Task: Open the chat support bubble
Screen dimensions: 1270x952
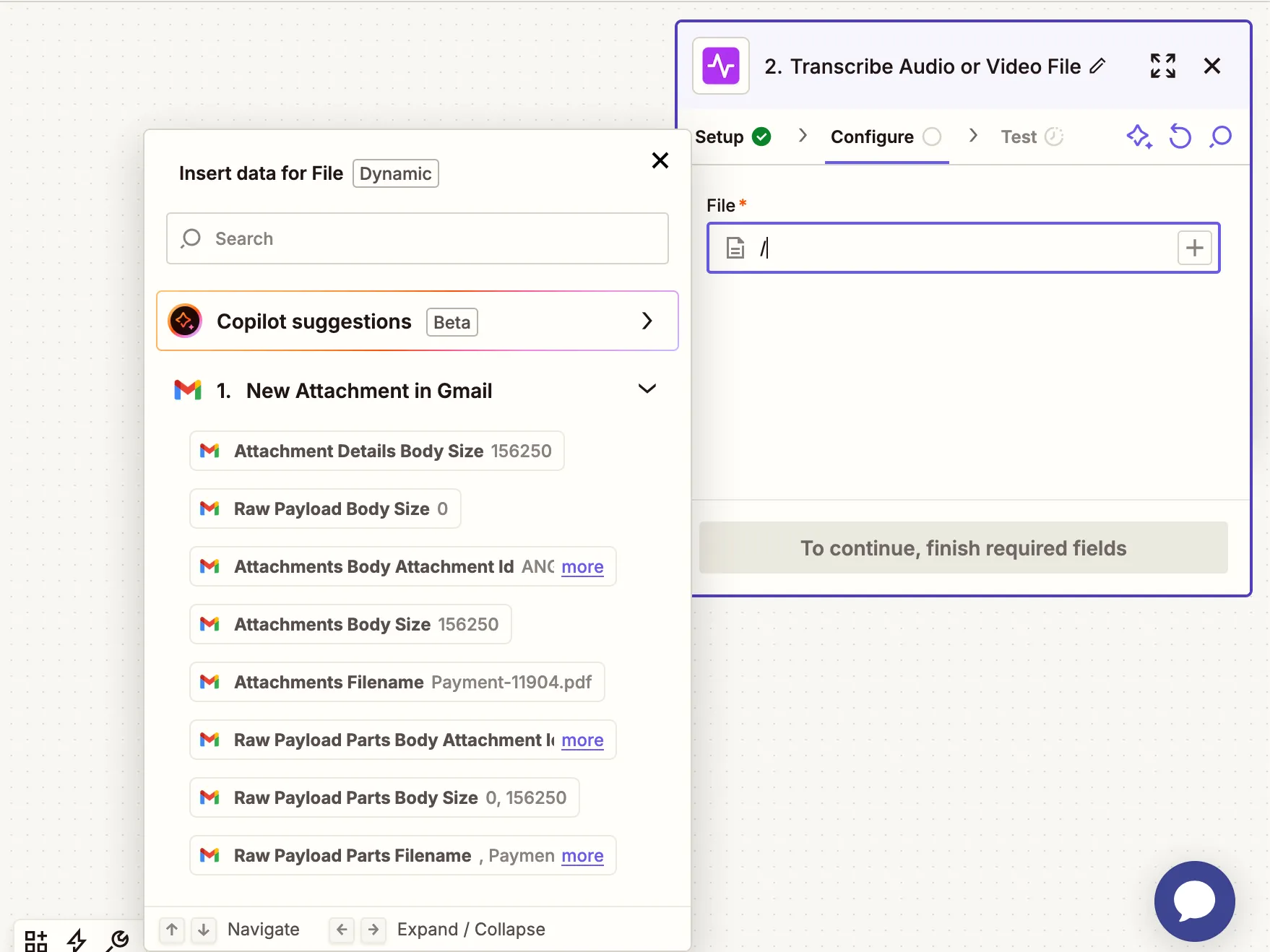Action: point(1194,901)
